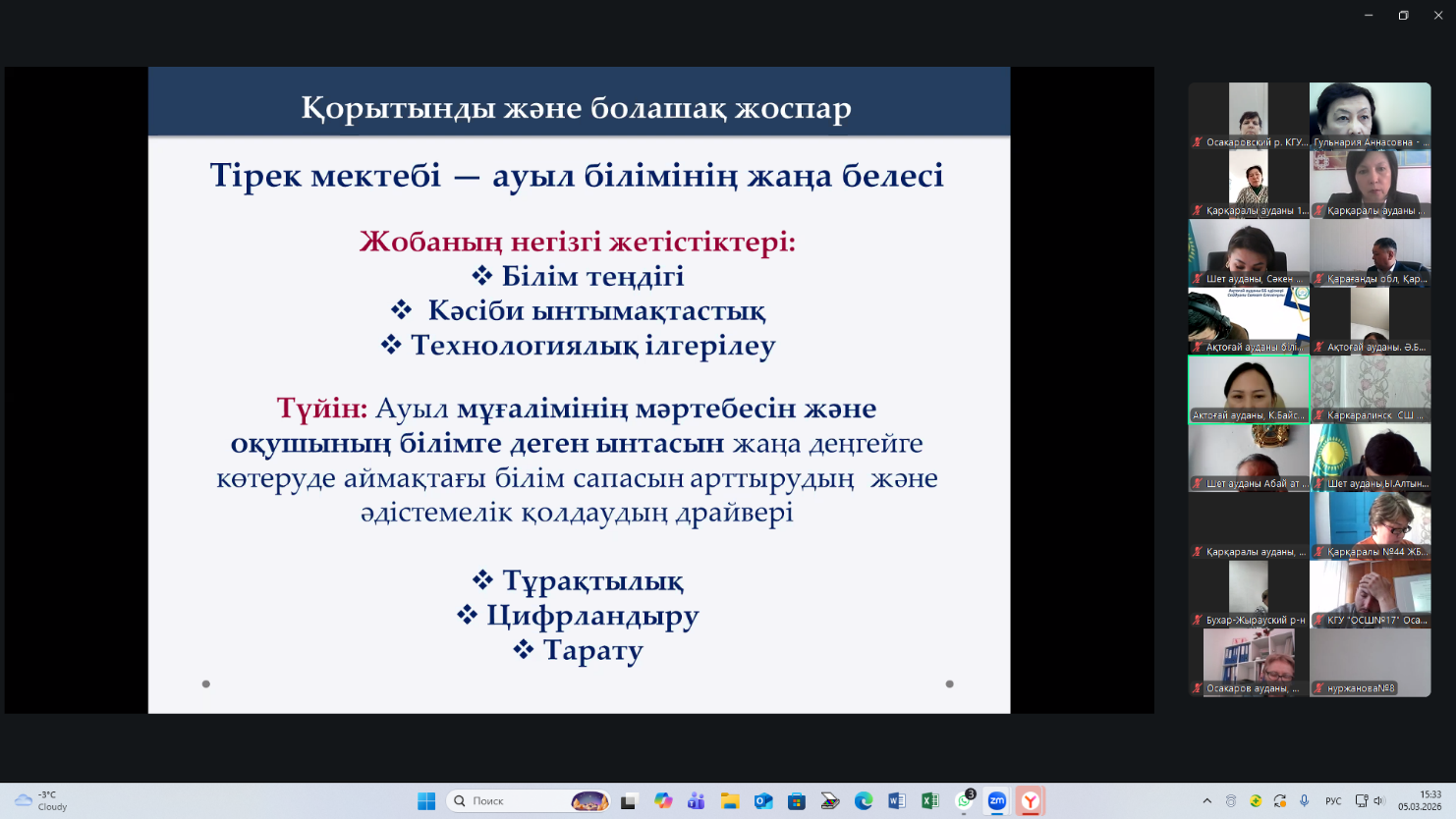Select Гульнария Аннасовна participant video tile
Image resolution: width=1456 pixels, height=819 pixels.
(x=1370, y=115)
